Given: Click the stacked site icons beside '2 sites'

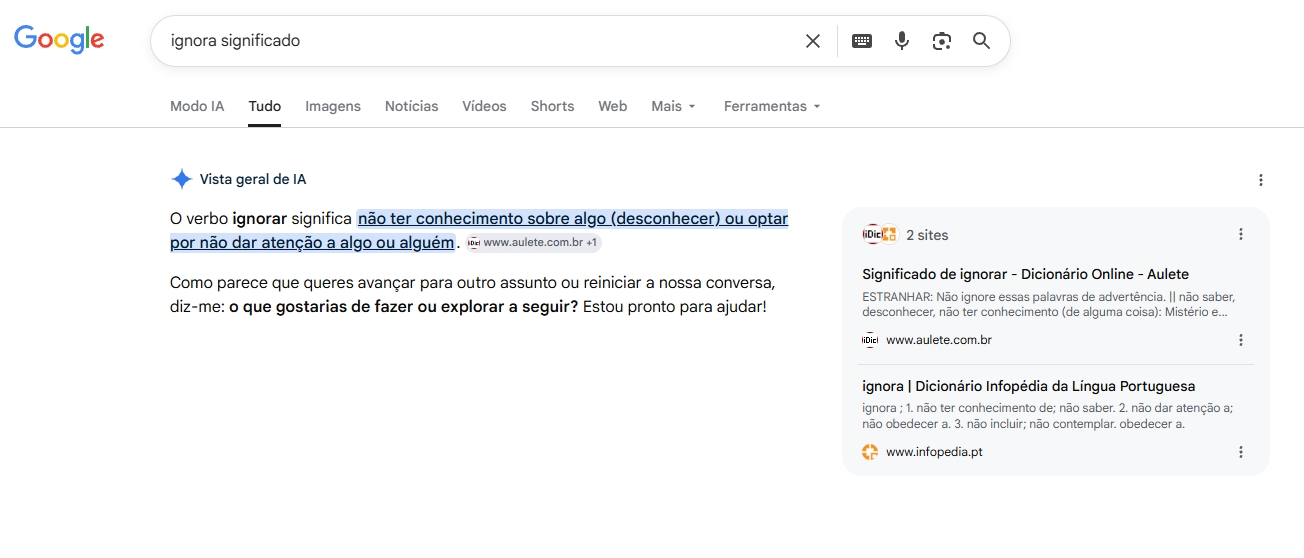Looking at the screenshot, I should (x=880, y=234).
